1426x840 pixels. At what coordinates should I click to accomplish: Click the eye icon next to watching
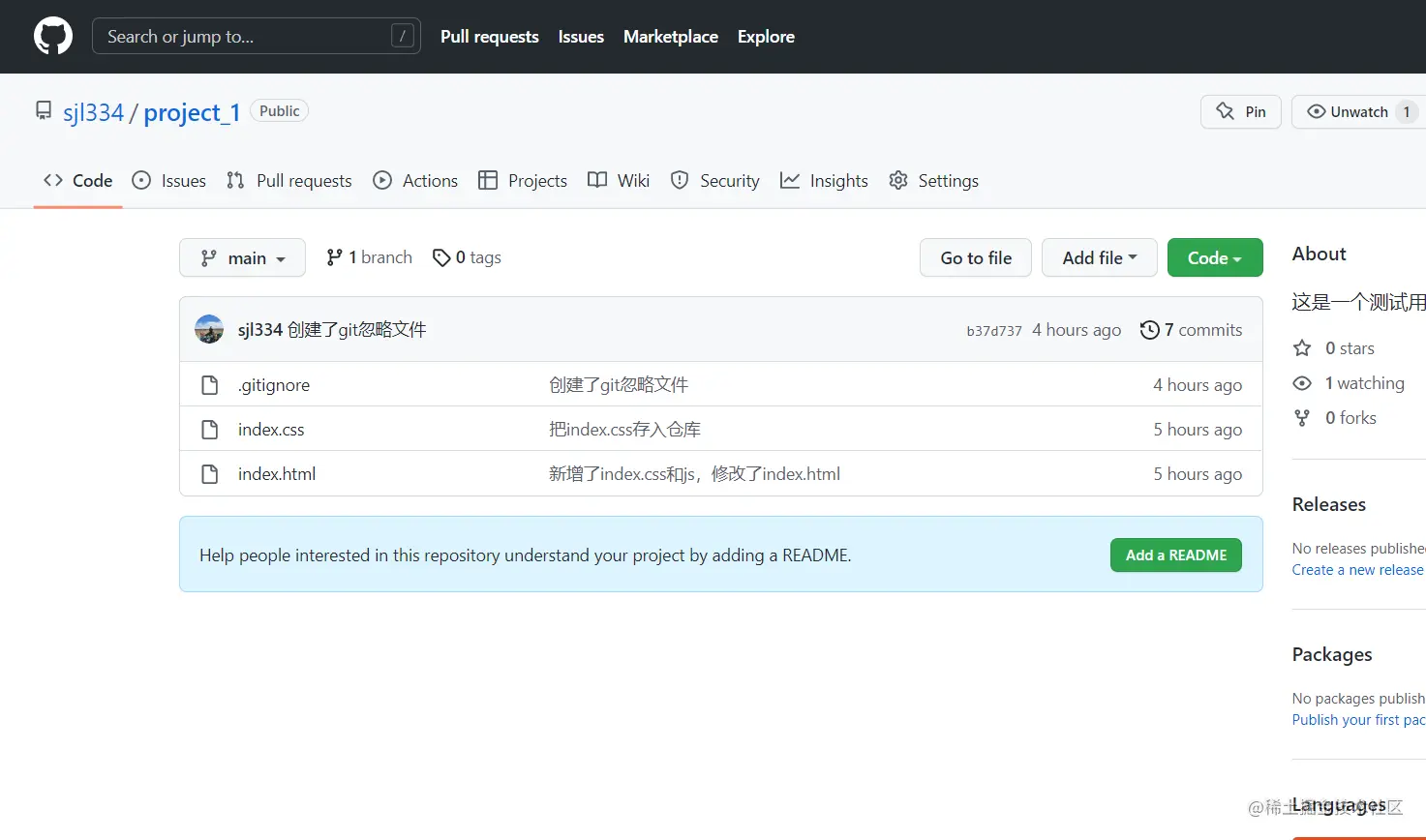tap(1302, 383)
